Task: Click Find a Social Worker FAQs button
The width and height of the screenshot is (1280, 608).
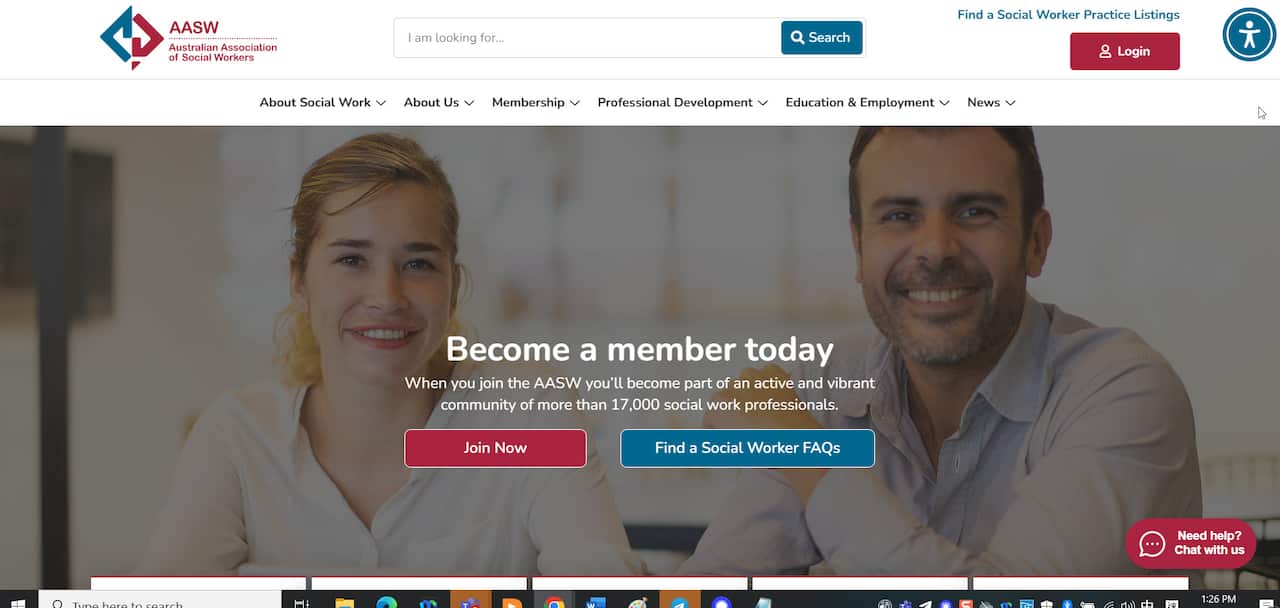Action: point(747,448)
